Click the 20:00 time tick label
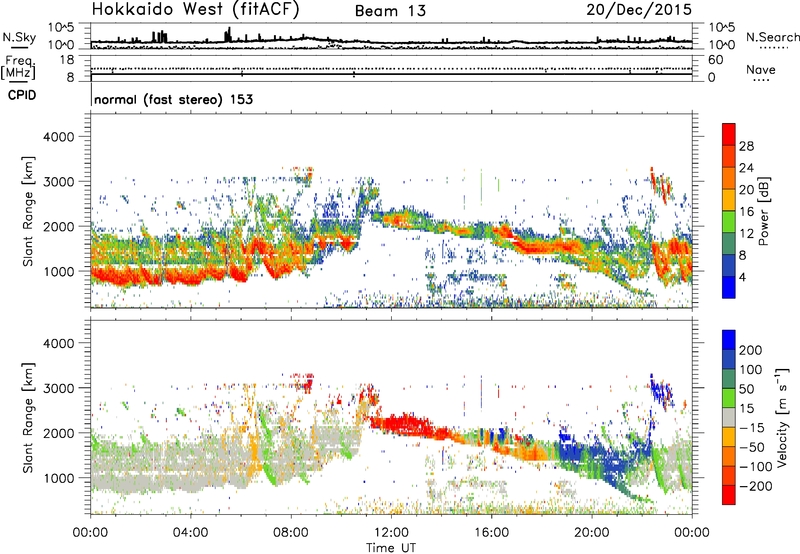 [x=592, y=533]
